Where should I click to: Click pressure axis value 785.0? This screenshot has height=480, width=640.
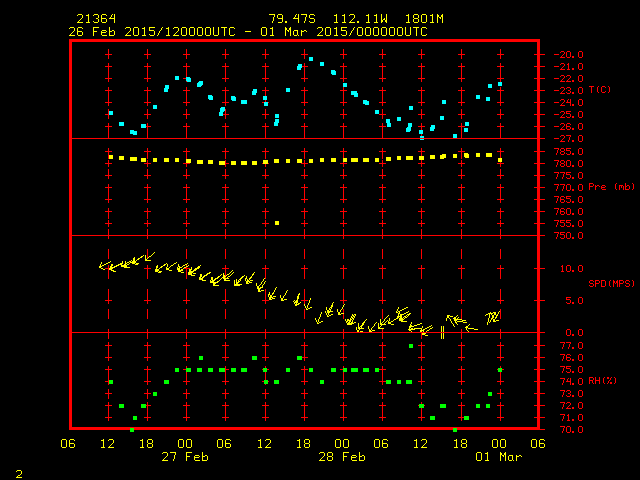point(569,152)
